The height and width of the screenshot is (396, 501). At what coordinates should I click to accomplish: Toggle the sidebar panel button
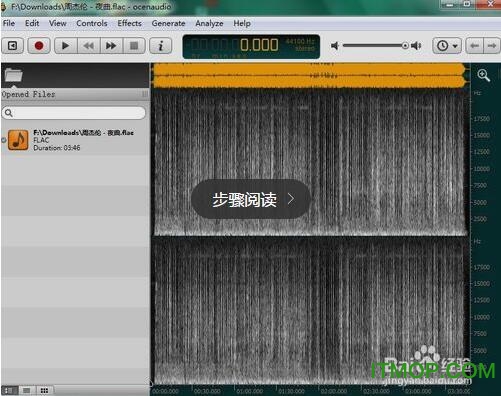pos(13,46)
